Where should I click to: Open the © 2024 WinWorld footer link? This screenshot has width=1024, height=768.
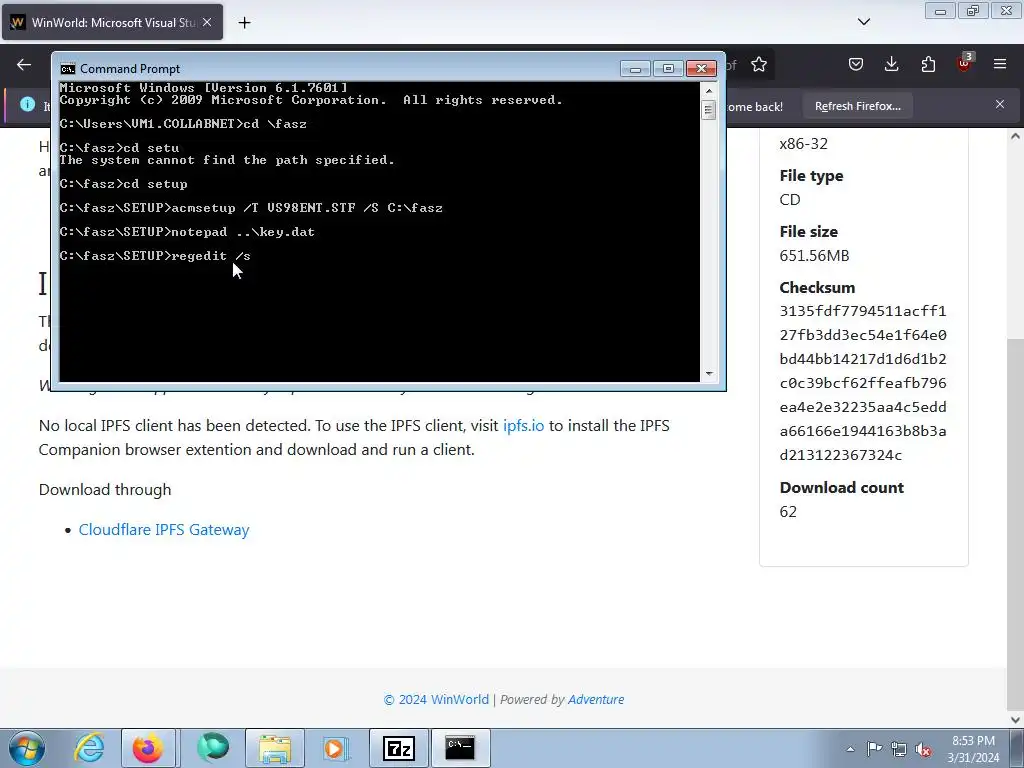[x=436, y=699]
